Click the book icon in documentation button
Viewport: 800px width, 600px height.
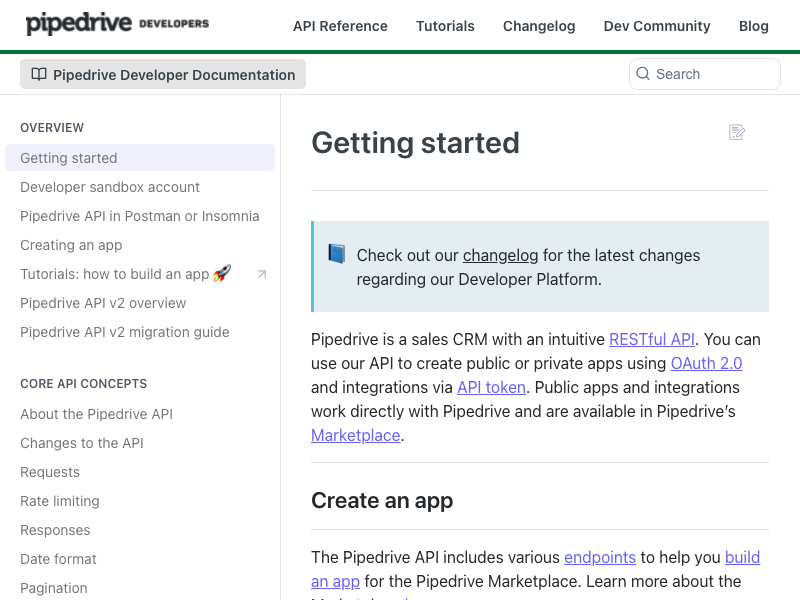[39, 74]
